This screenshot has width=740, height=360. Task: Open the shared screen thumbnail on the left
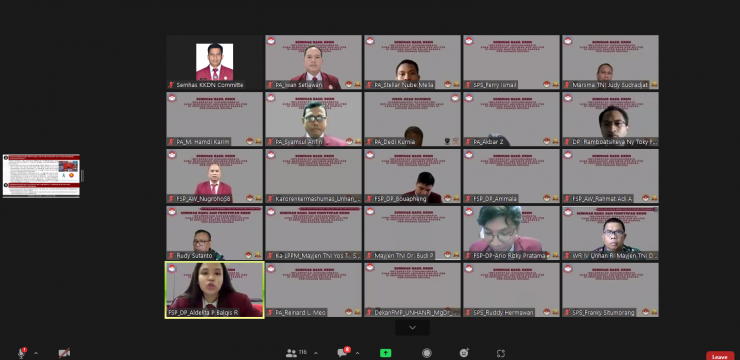click(x=41, y=175)
